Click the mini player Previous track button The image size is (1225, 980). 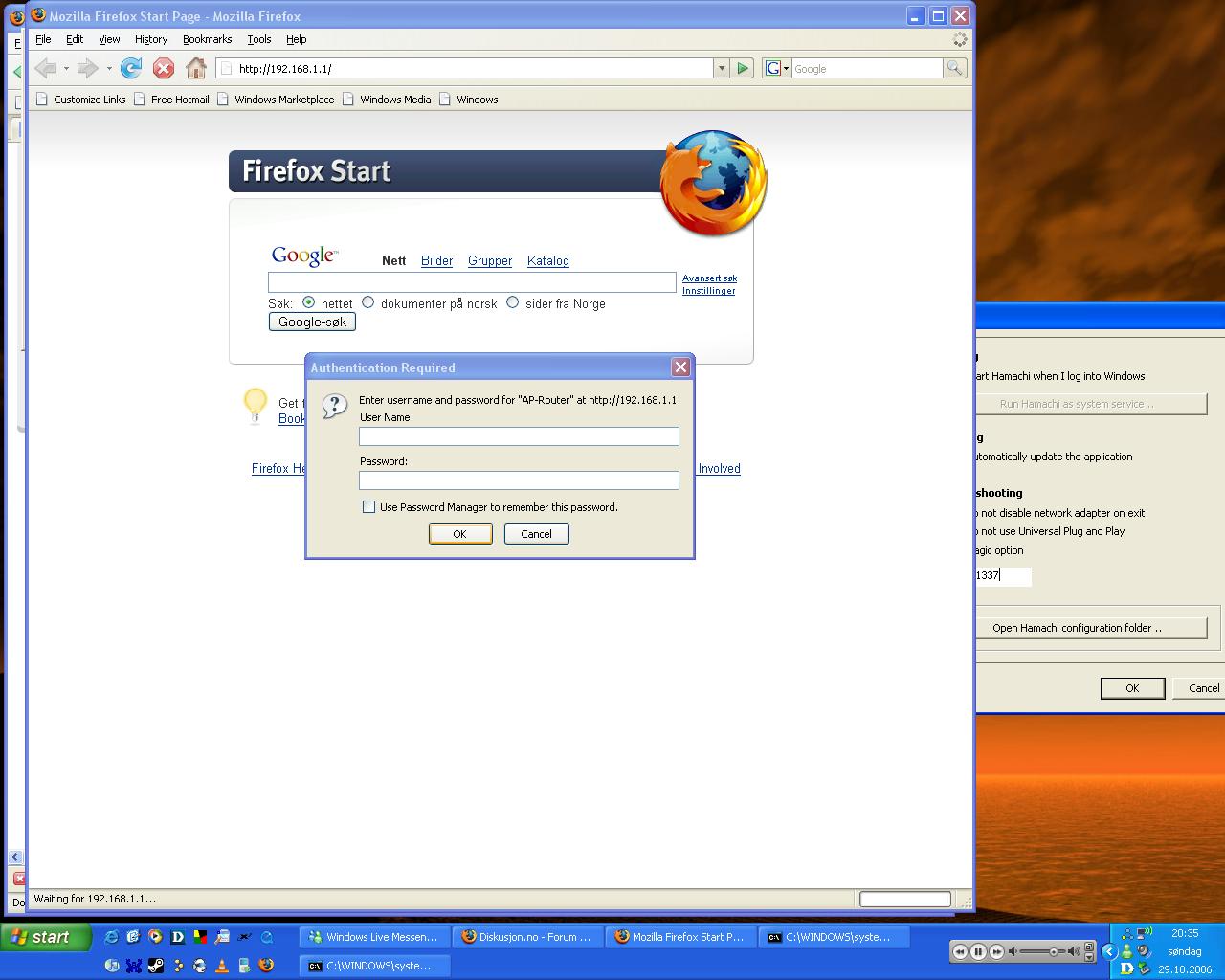point(960,951)
